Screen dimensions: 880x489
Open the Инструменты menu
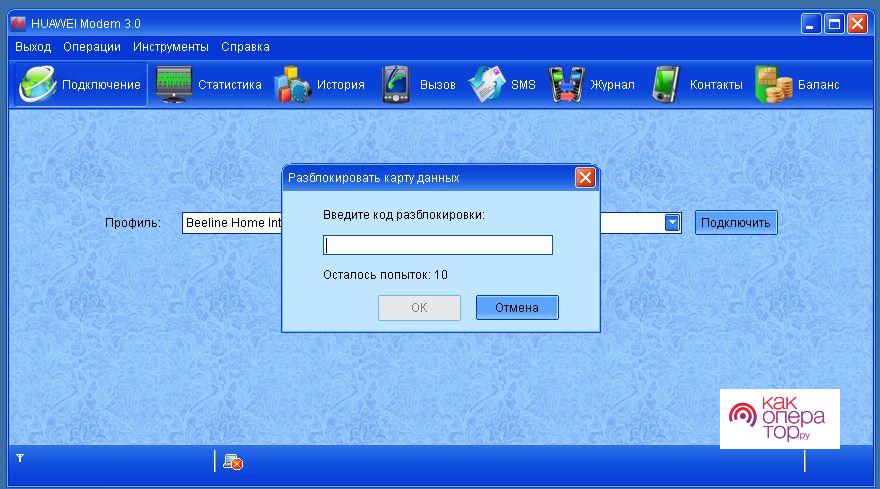tap(171, 47)
